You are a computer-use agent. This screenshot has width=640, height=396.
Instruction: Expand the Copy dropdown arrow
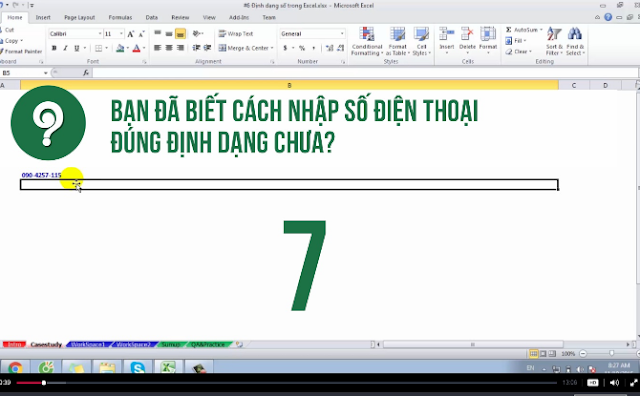22,41
